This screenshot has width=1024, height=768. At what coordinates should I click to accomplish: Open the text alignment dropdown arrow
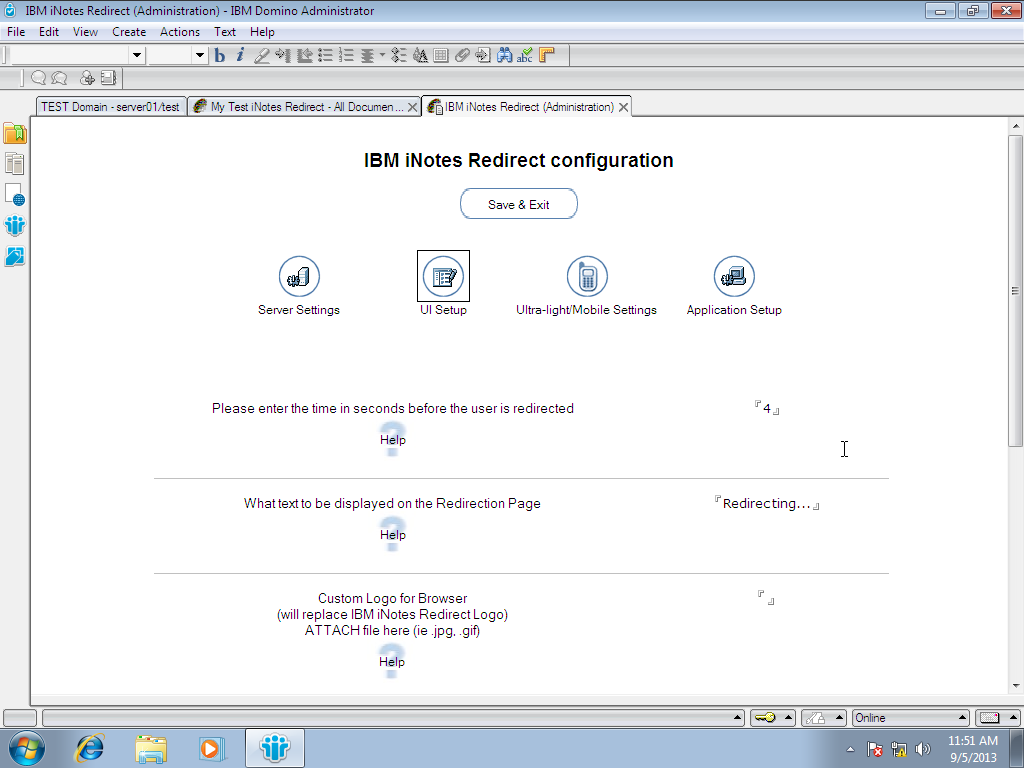[x=382, y=56]
